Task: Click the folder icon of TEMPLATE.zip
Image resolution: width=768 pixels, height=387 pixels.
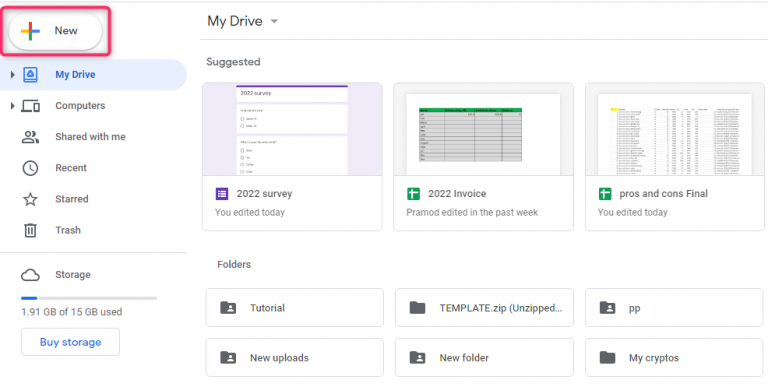Action: (417, 308)
